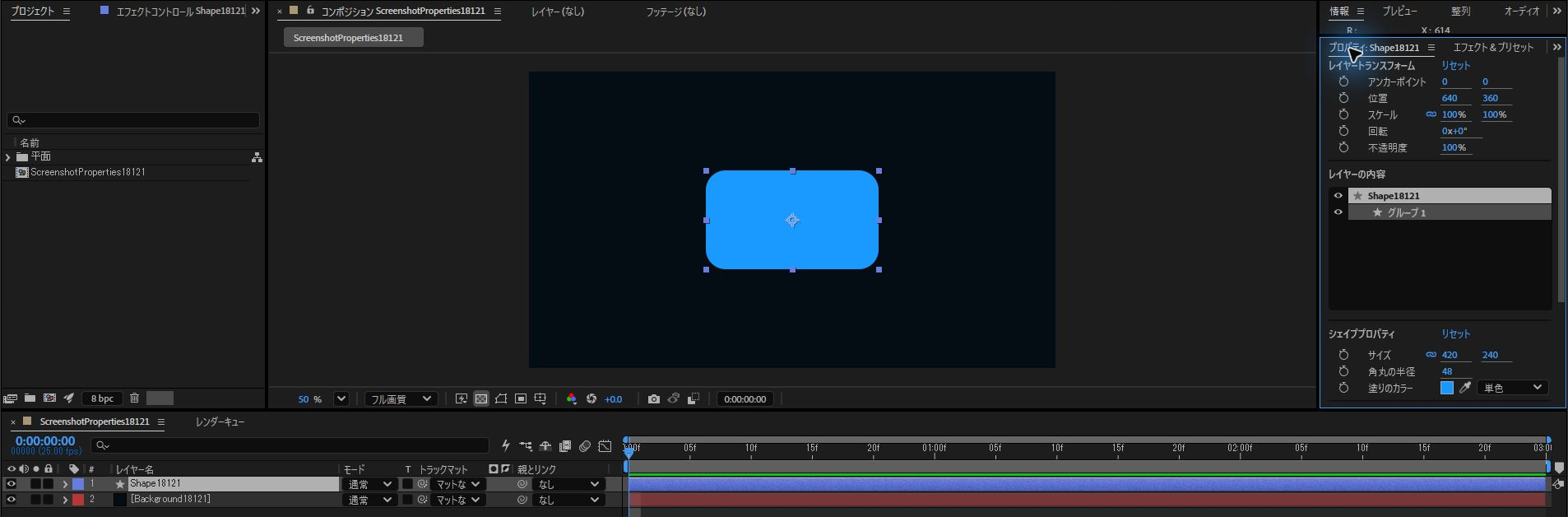Click the frame blending enable icon in timeline

565,446
